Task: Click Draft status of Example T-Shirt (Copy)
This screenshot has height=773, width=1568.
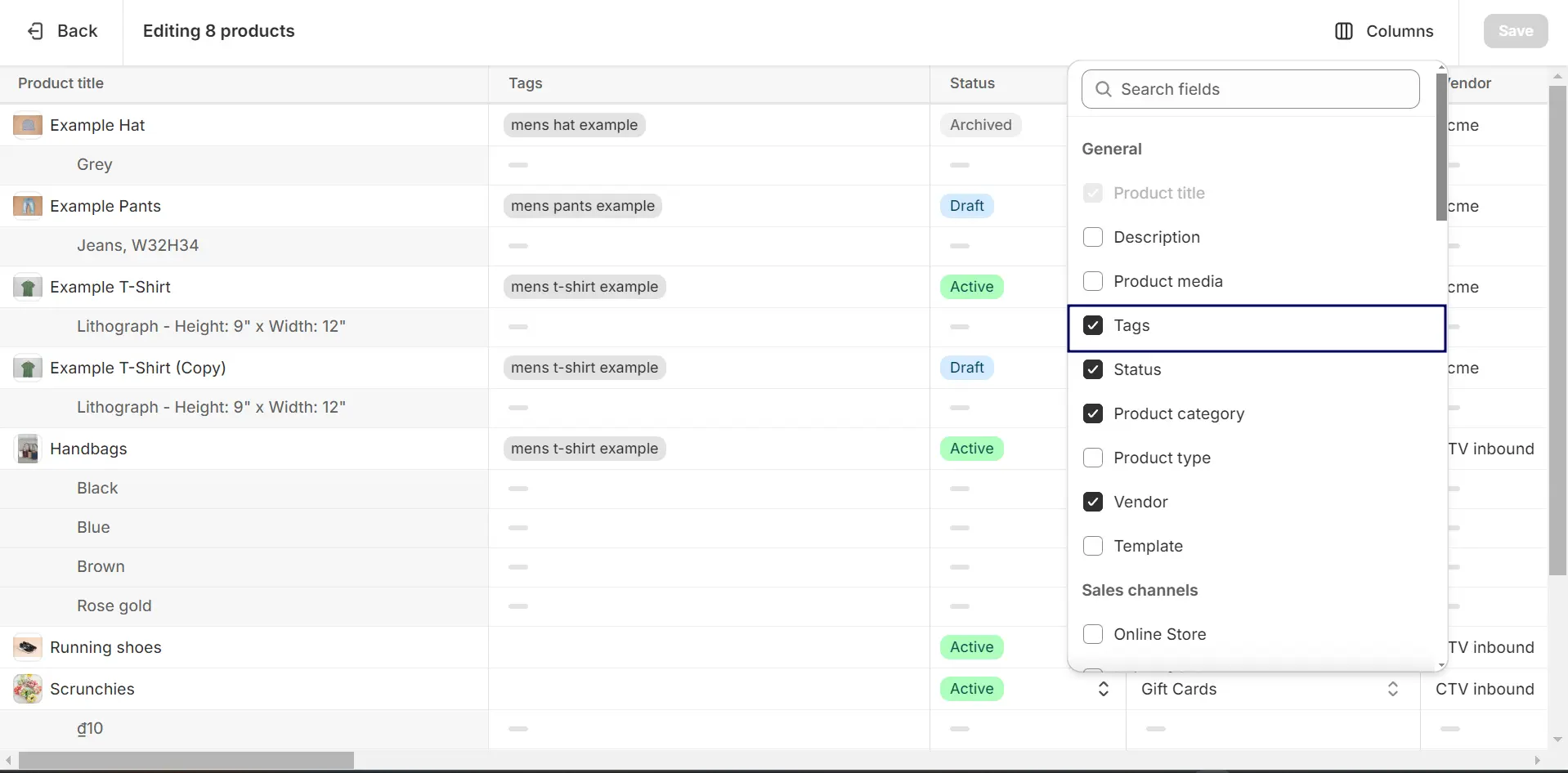Action: click(x=966, y=368)
